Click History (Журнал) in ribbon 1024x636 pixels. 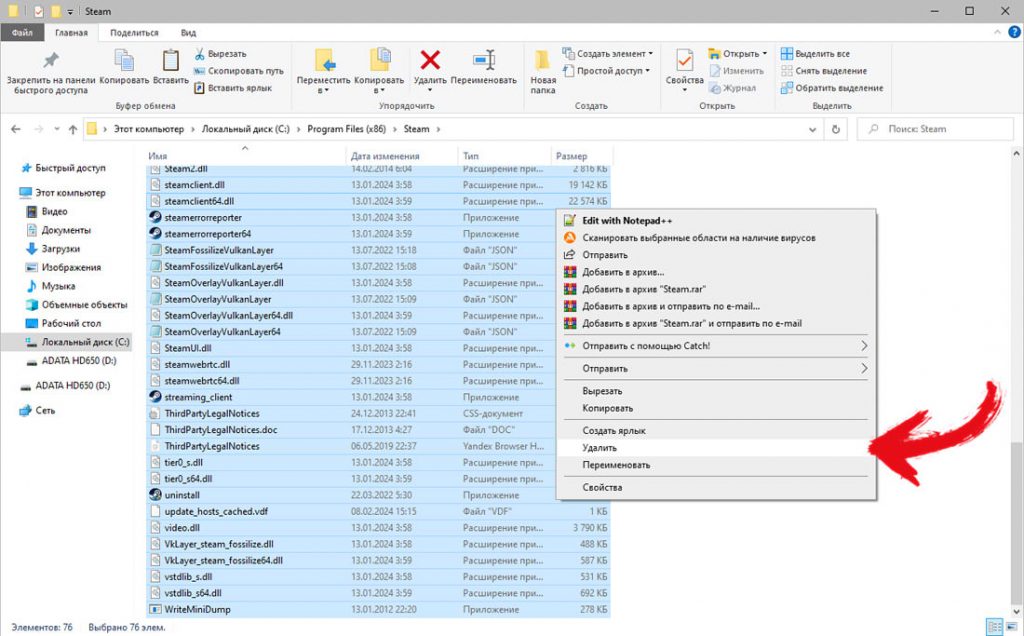[x=732, y=88]
